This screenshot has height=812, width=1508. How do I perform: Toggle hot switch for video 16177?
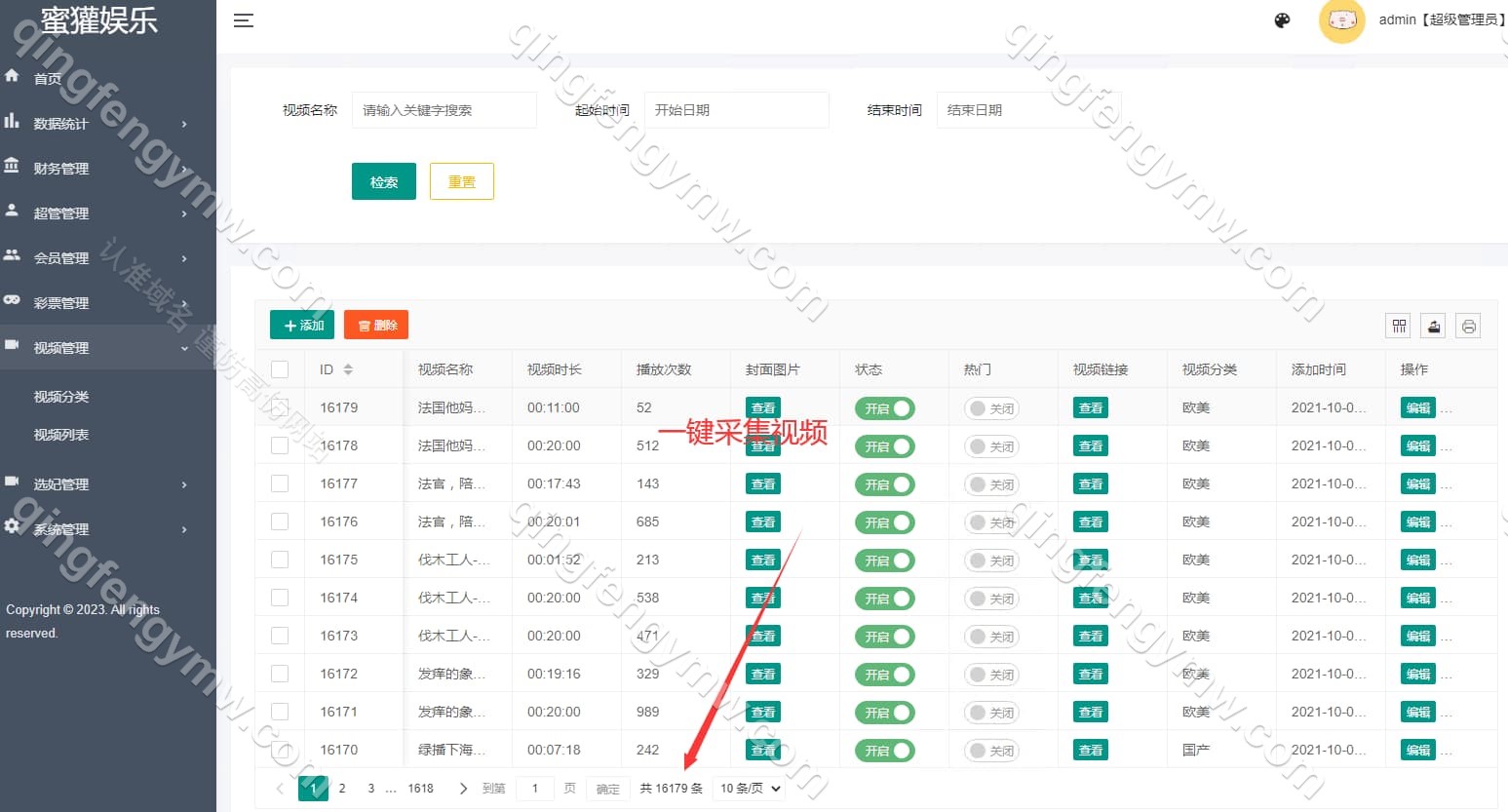click(991, 484)
